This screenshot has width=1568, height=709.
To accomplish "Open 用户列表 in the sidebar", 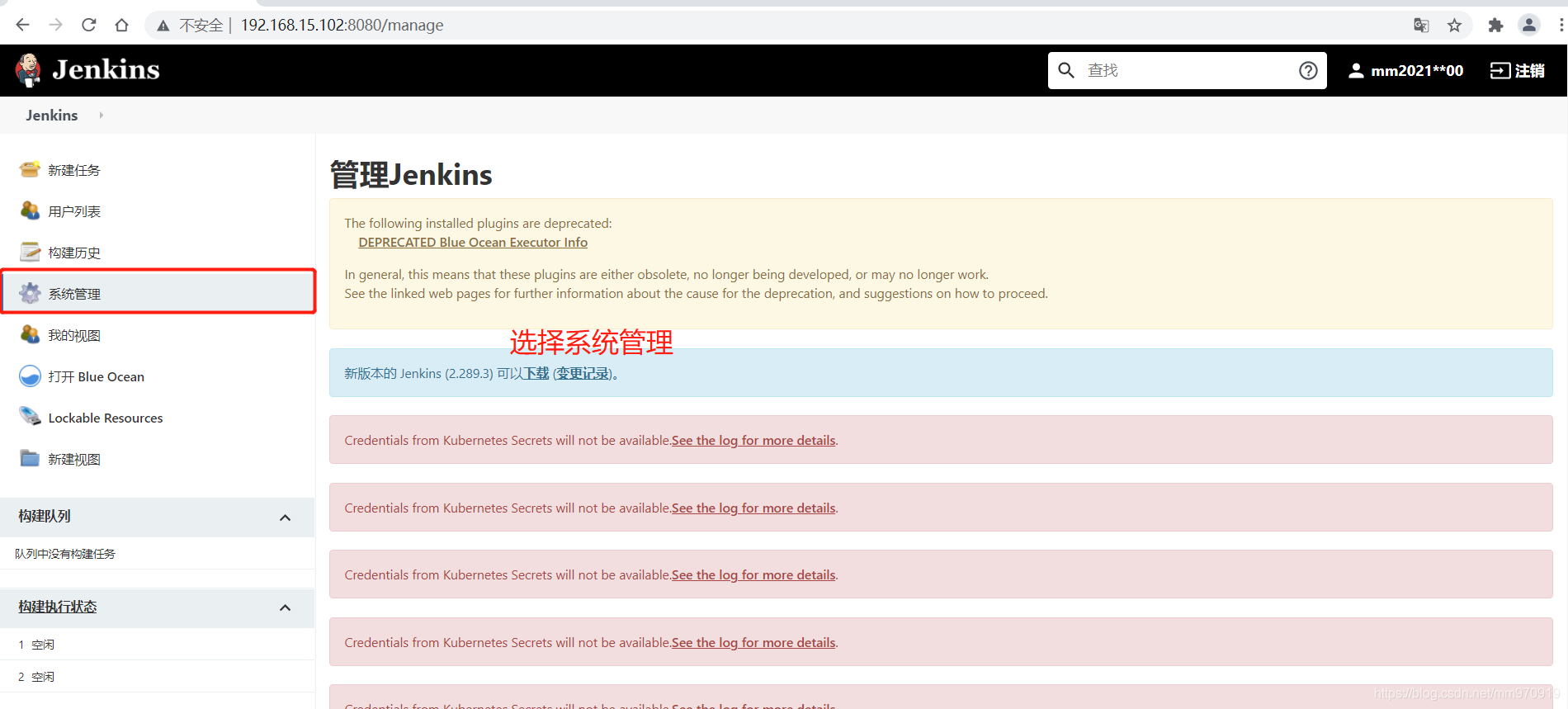I will [74, 211].
